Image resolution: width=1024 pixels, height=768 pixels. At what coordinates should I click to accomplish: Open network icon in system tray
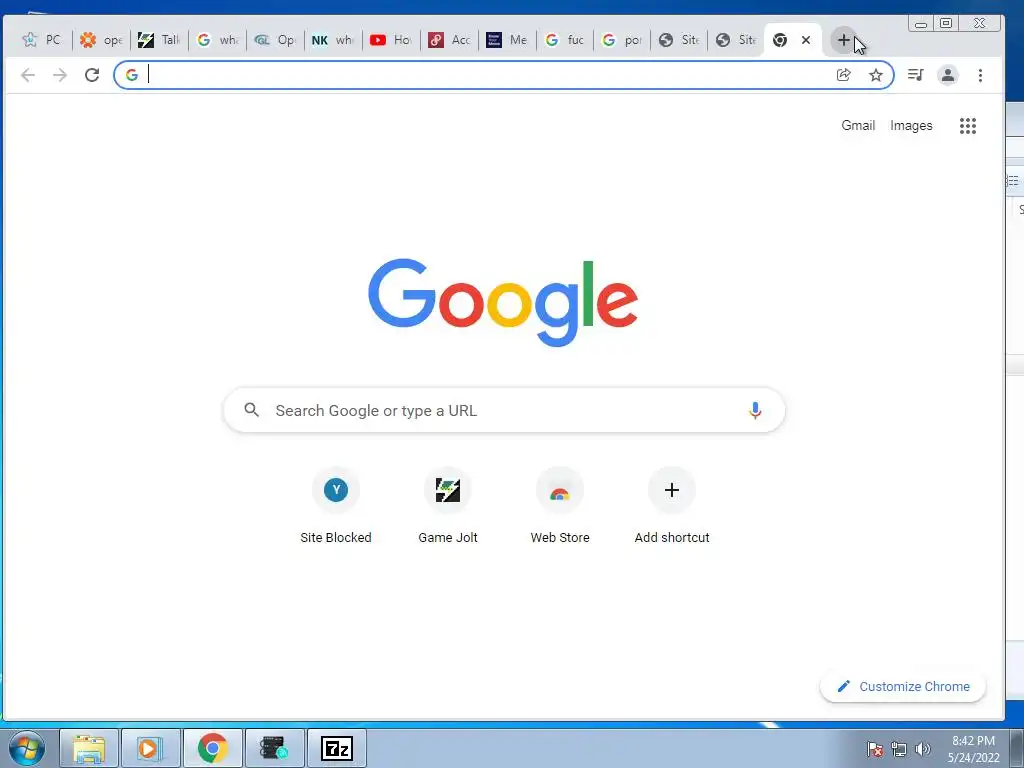click(899, 749)
